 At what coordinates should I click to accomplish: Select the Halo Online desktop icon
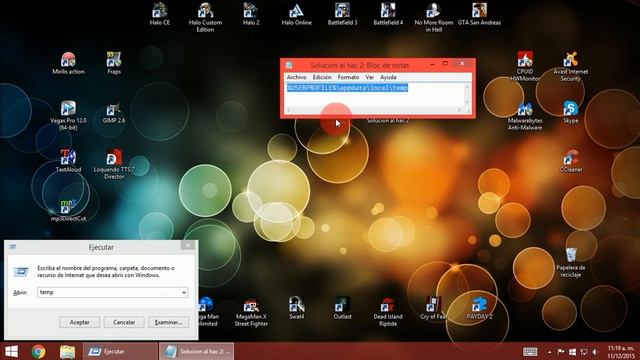coord(297,14)
